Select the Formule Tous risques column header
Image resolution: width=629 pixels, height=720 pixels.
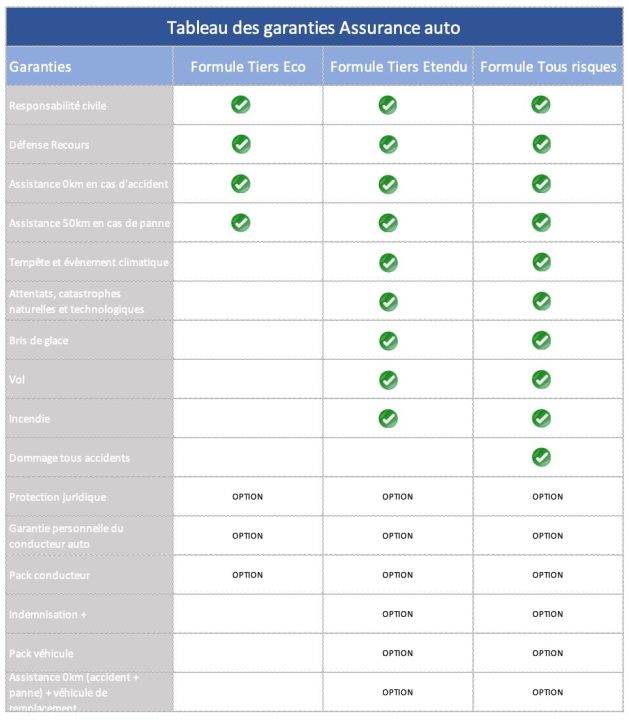click(548, 67)
